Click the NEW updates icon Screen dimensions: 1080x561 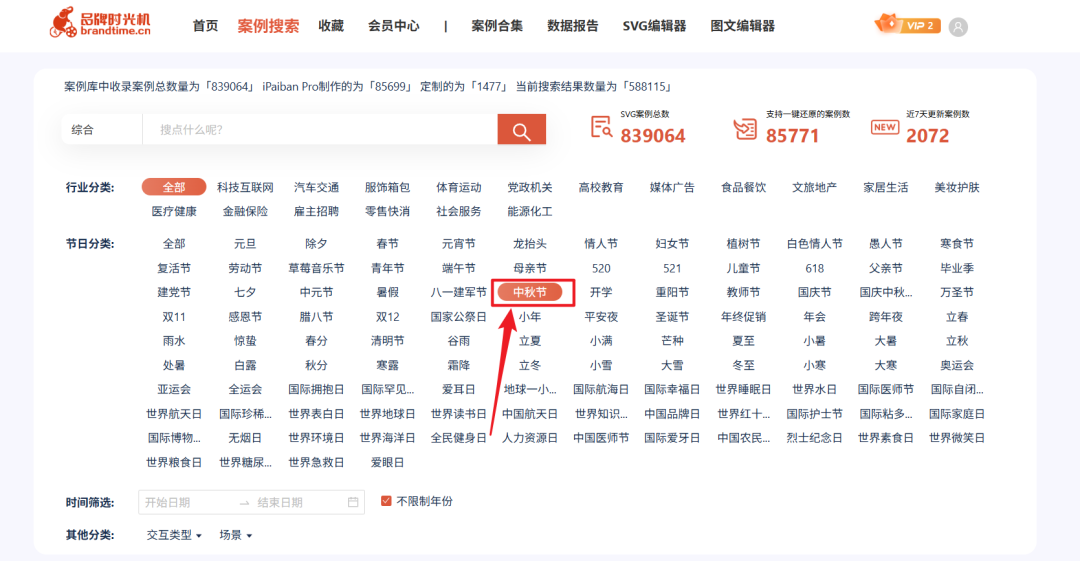click(x=884, y=128)
